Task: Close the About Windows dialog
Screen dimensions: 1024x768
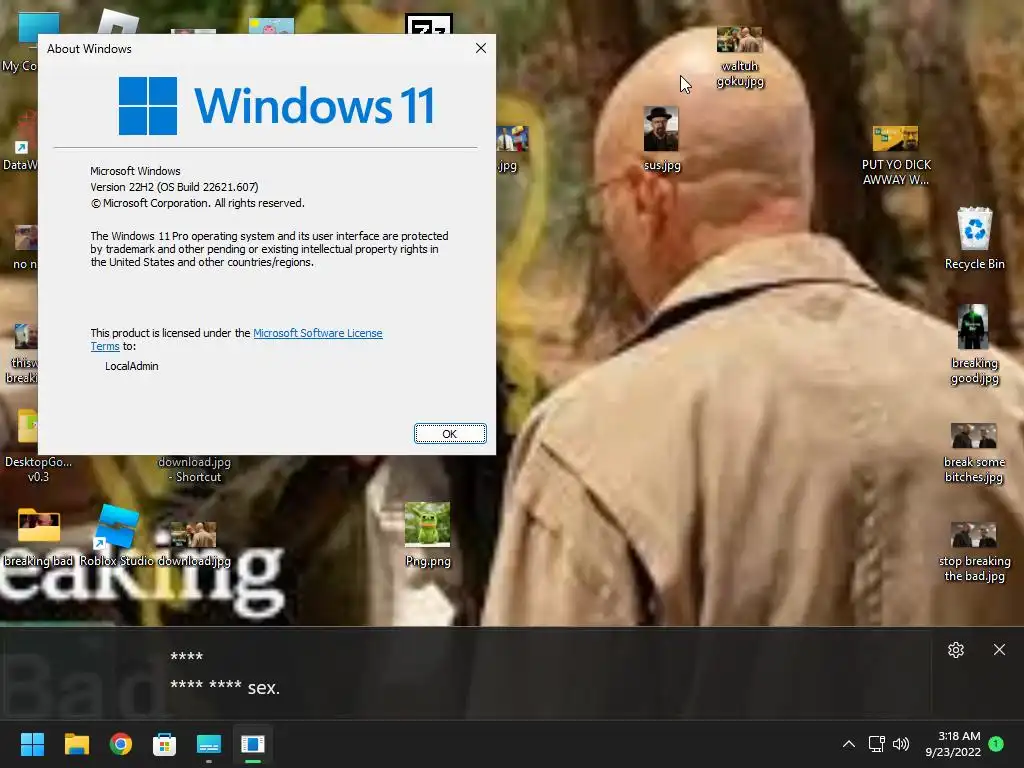Action: coord(481,48)
